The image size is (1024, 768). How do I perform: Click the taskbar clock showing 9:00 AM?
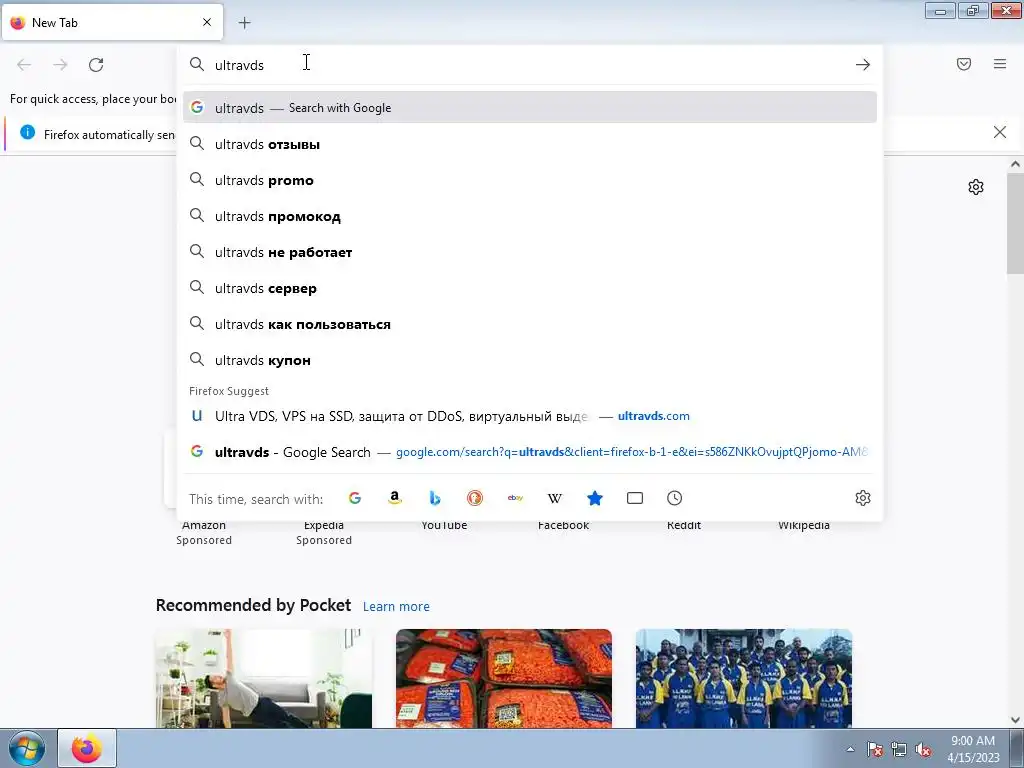click(973, 749)
